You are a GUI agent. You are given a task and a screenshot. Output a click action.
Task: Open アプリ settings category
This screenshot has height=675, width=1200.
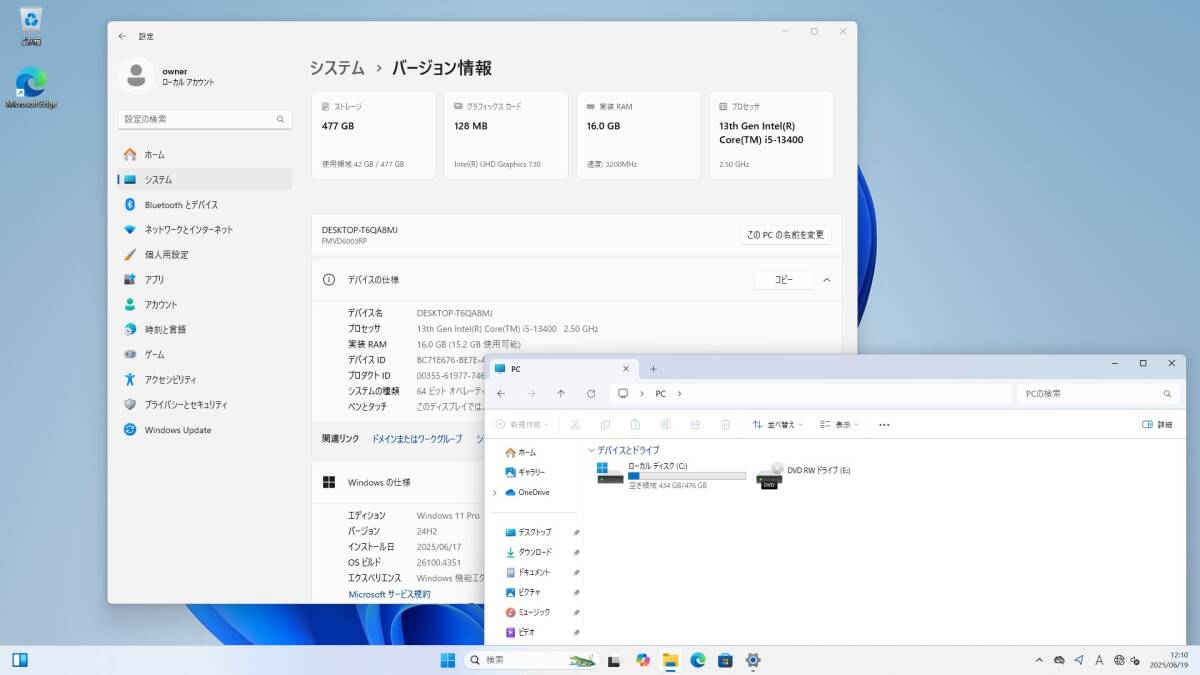[x=205, y=279]
